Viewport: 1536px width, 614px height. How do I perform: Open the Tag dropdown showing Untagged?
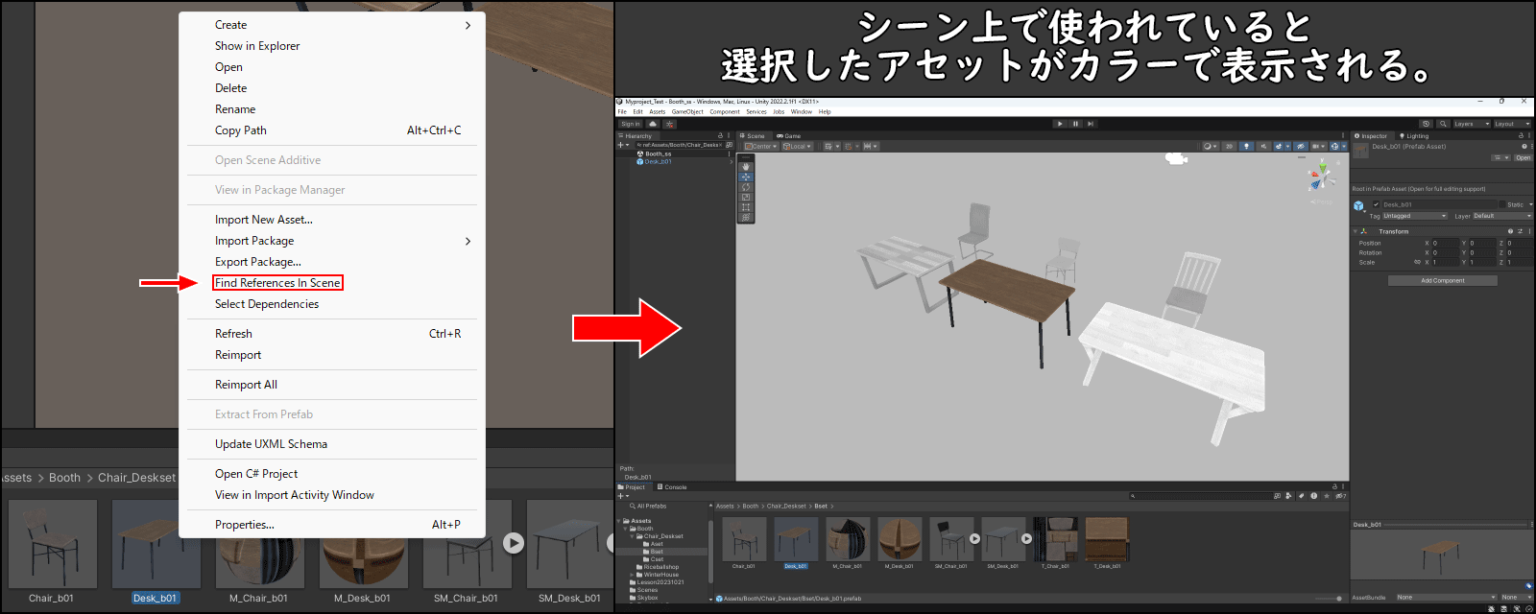[1415, 216]
